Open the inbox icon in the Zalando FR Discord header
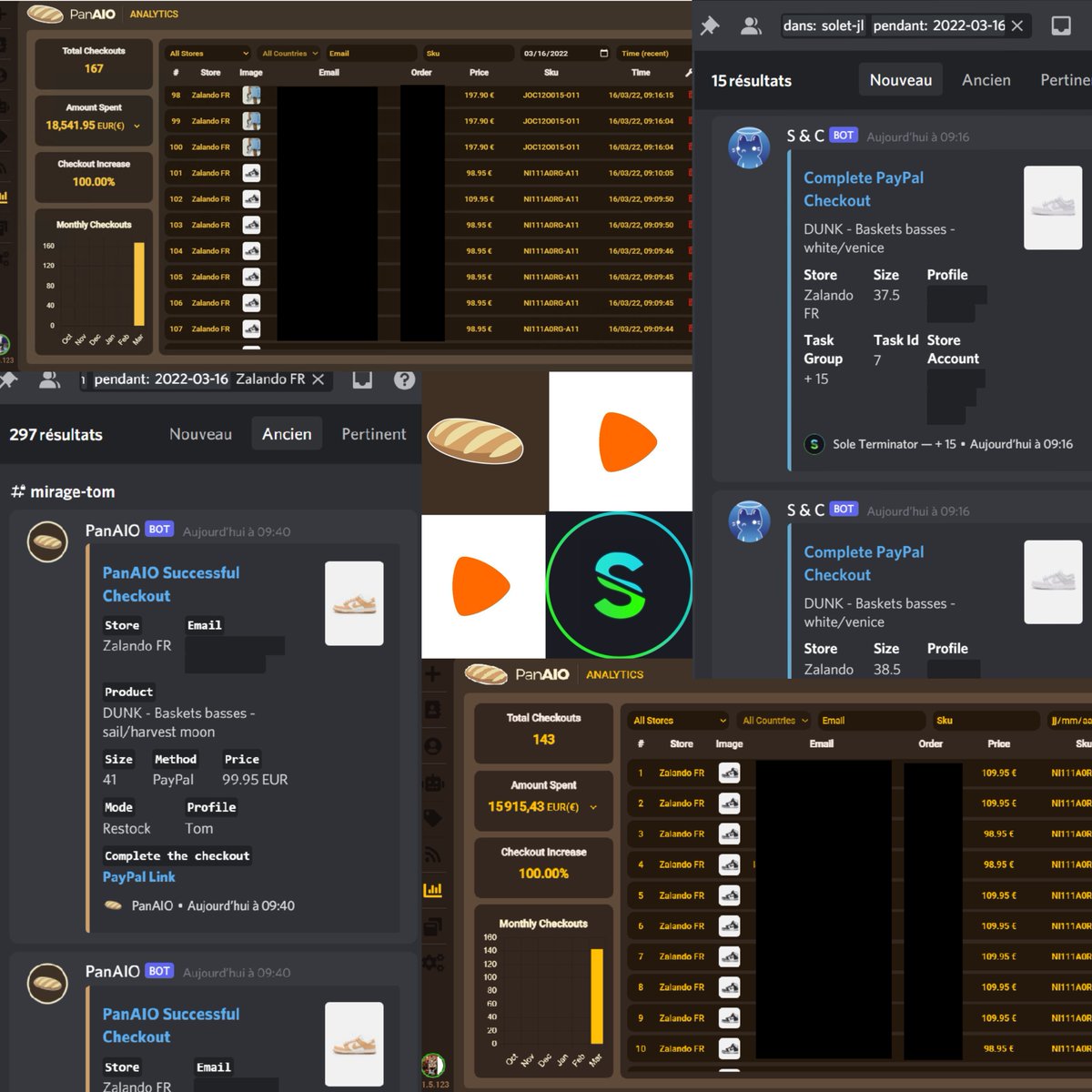Image resolution: width=1092 pixels, height=1092 pixels. click(x=362, y=379)
